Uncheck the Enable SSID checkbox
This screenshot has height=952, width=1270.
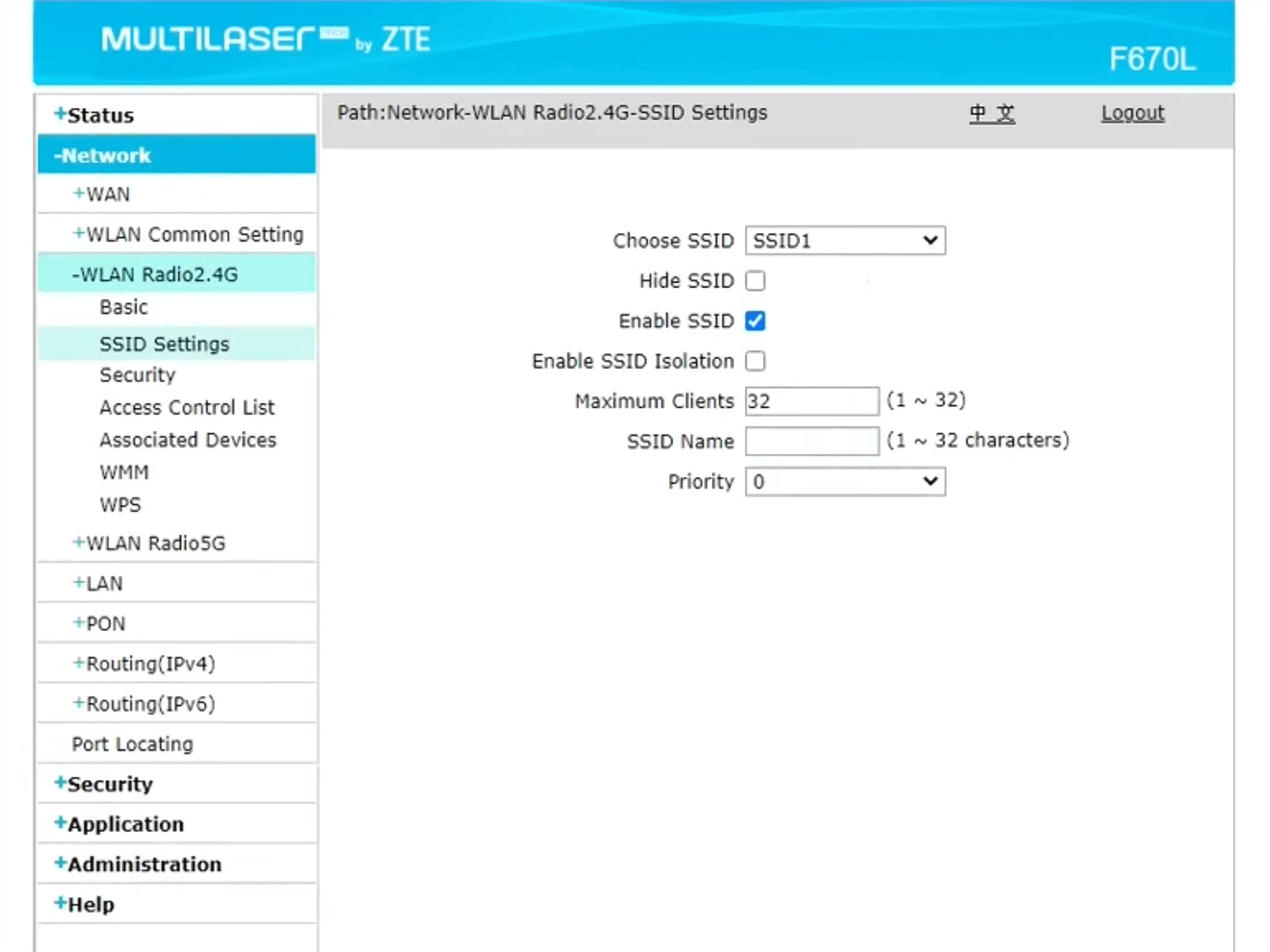pos(755,321)
